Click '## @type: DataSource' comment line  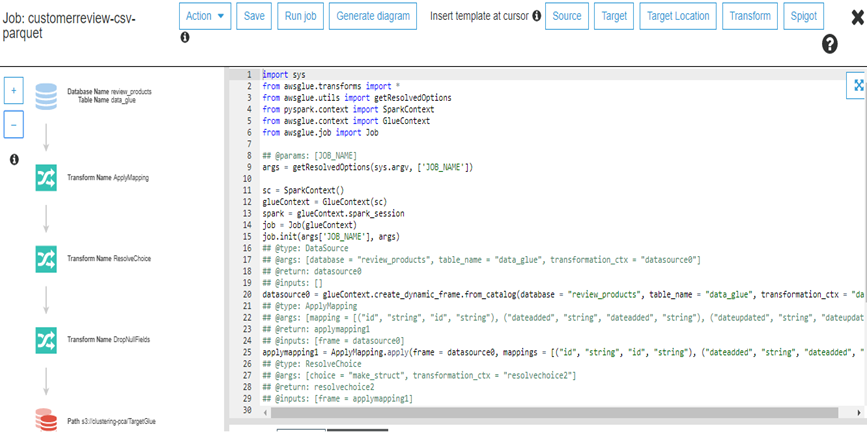(x=305, y=248)
